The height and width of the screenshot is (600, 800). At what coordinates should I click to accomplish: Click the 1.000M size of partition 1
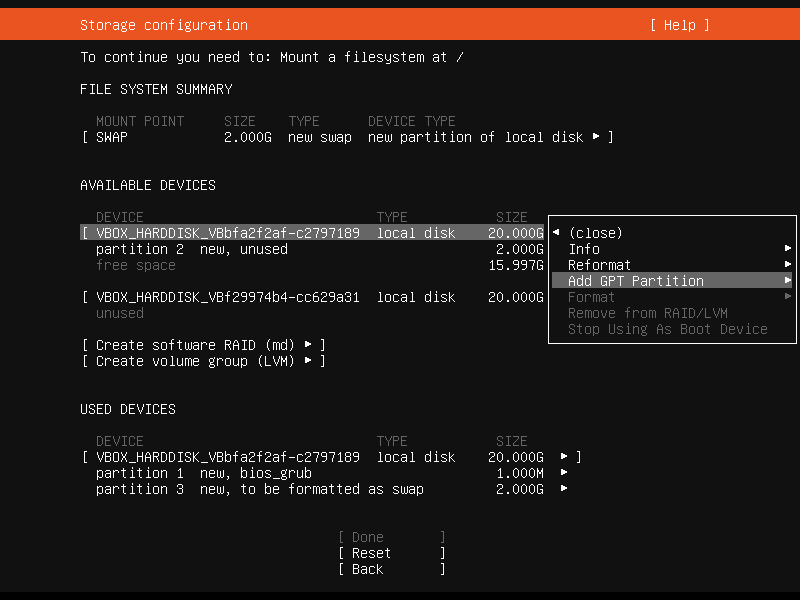click(520, 473)
